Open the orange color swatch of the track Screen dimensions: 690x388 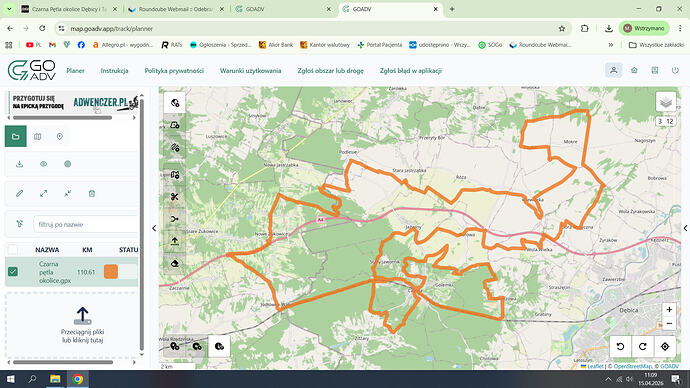[x=111, y=272]
